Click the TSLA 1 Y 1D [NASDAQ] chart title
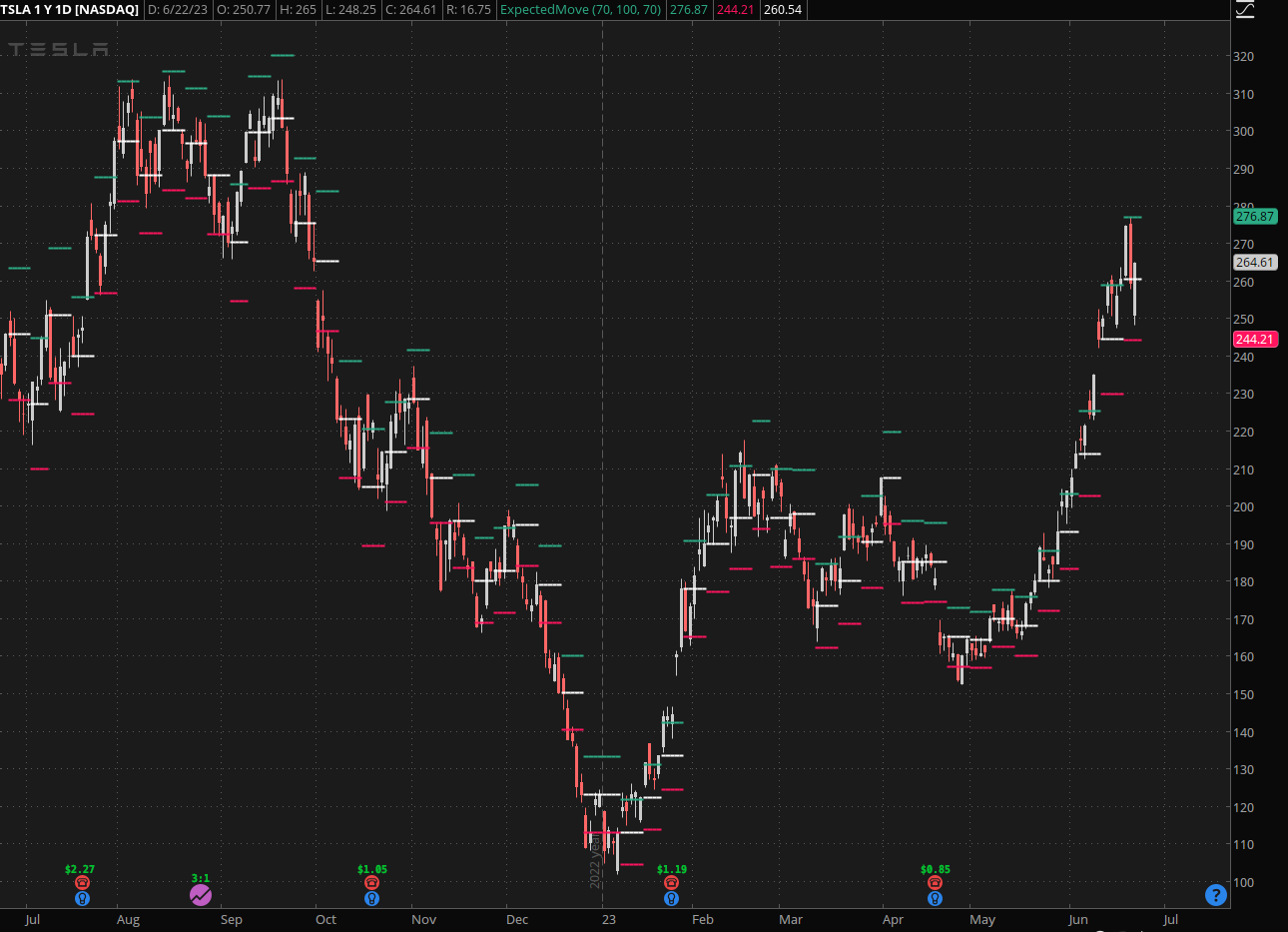Image resolution: width=1288 pixels, height=932 pixels. tap(70, 10)
